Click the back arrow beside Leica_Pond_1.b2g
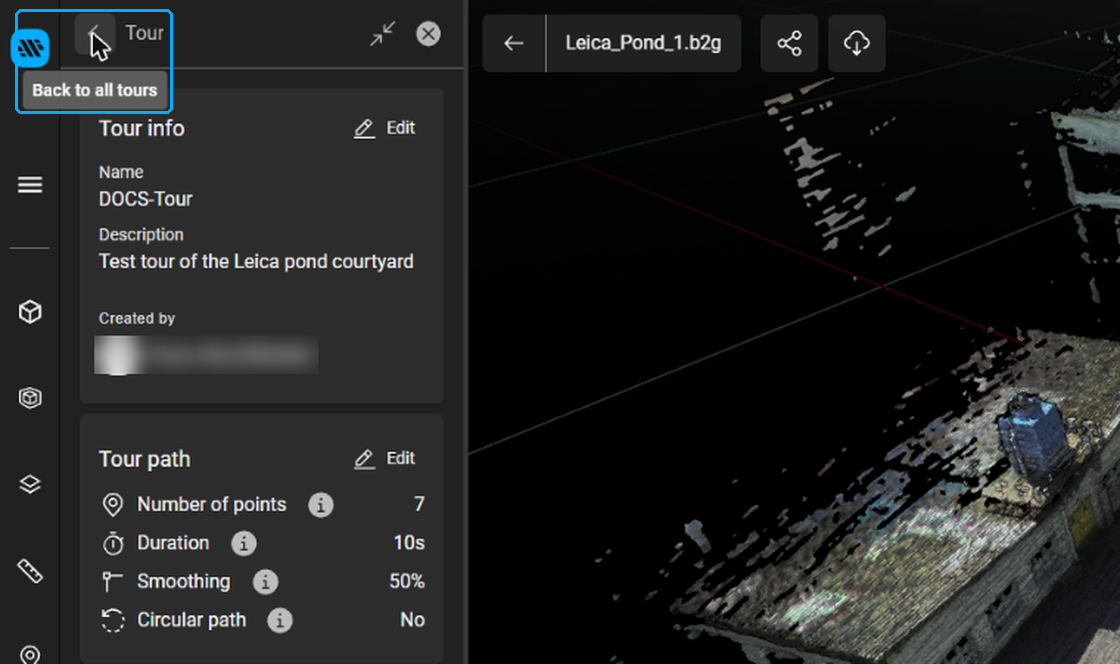The image size is (1120, 664). point(514,44)
